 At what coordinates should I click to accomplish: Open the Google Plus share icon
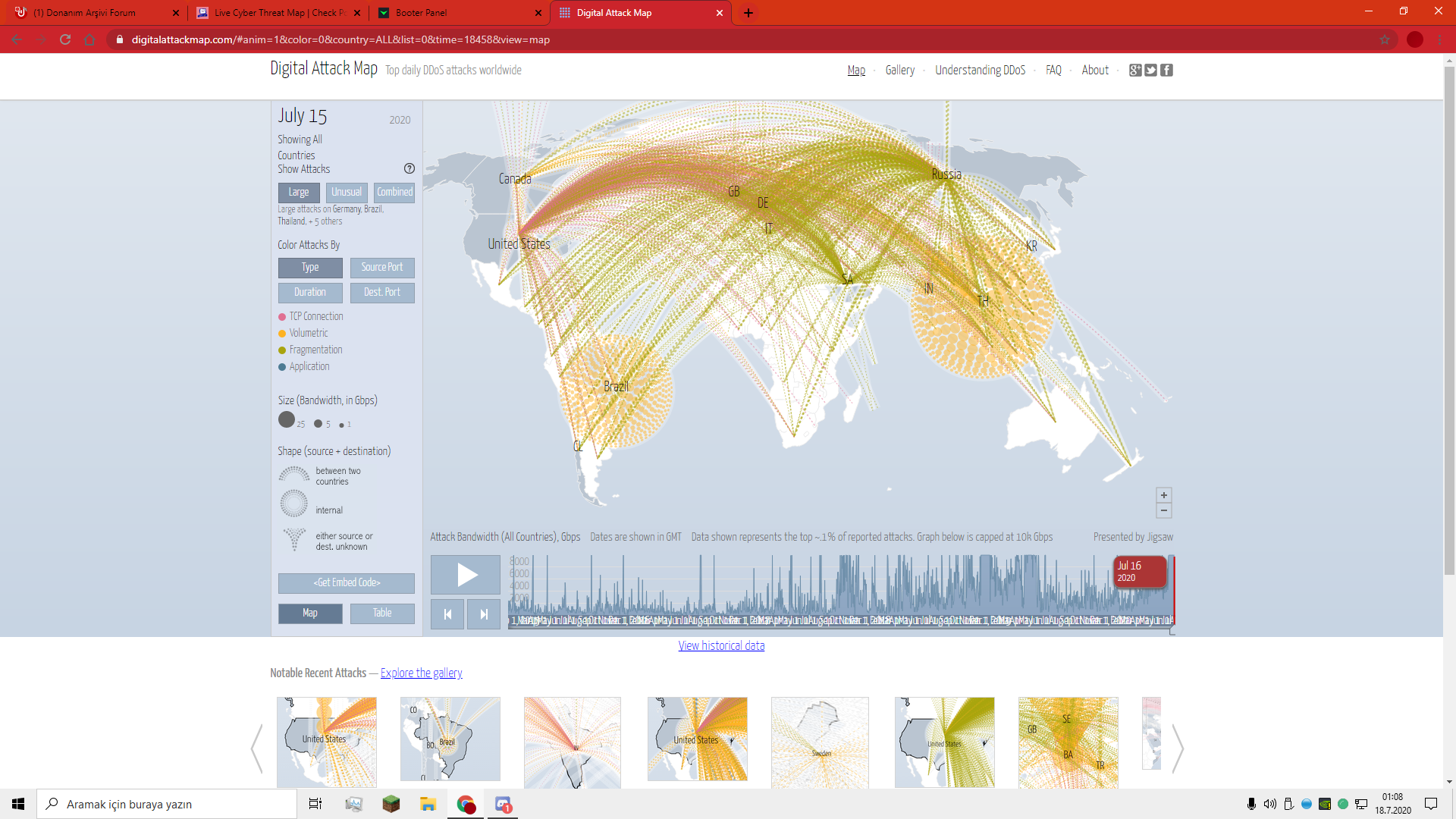(1135, 70)
